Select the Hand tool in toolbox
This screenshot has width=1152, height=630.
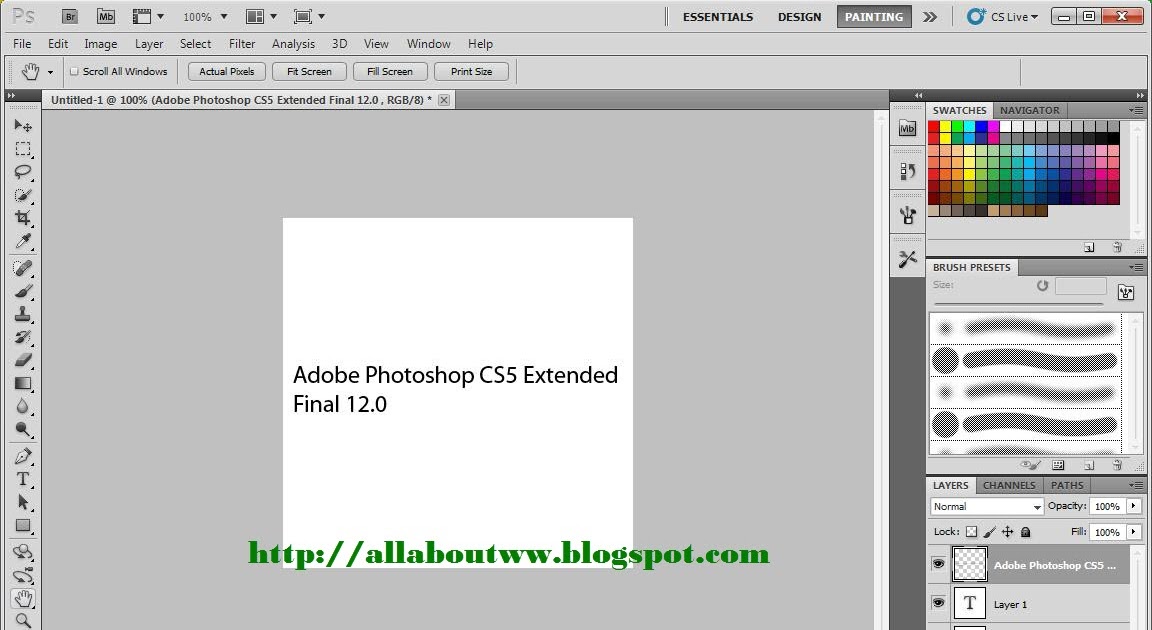23,598
